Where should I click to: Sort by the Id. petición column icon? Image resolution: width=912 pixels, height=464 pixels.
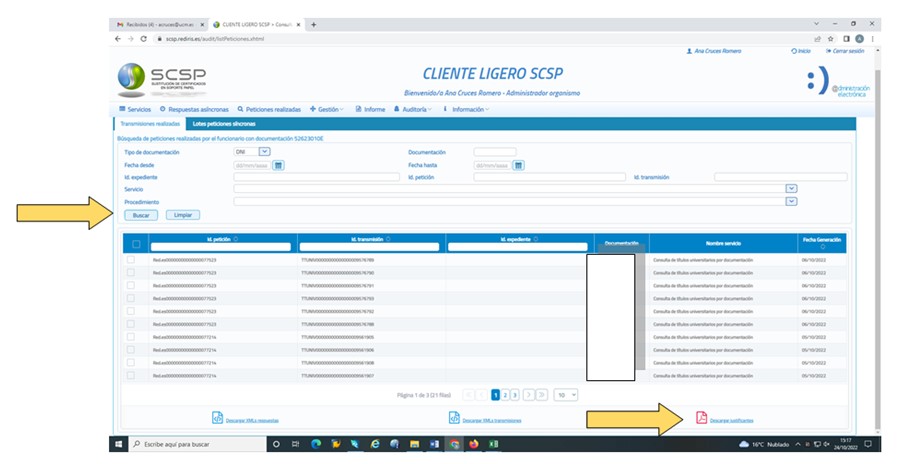point(236,239)
